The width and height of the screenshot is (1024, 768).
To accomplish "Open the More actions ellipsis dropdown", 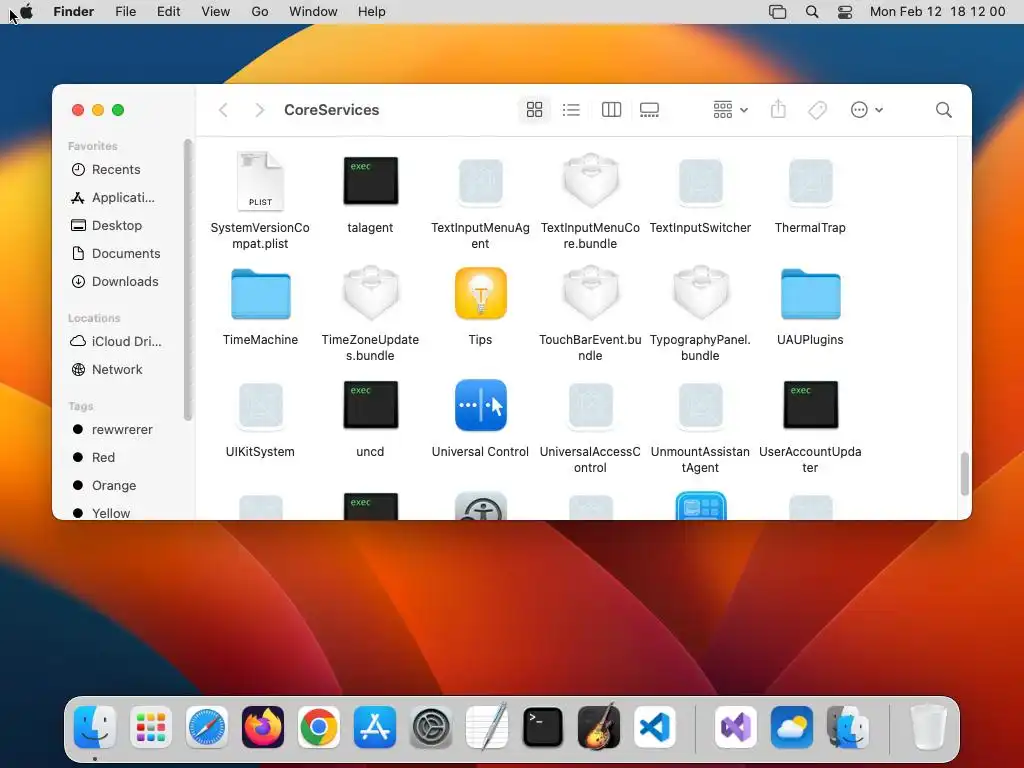I will tap(867, 110).
